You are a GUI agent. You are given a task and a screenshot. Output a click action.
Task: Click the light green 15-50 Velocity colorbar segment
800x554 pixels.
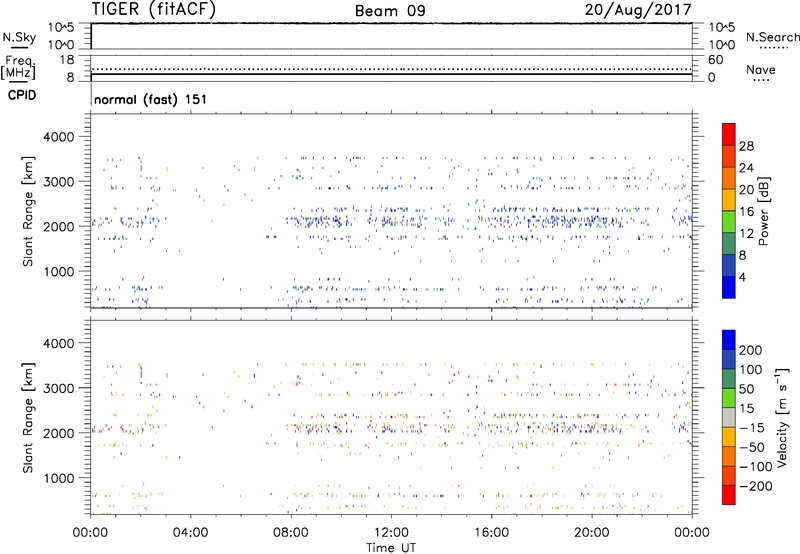[729, 398]
